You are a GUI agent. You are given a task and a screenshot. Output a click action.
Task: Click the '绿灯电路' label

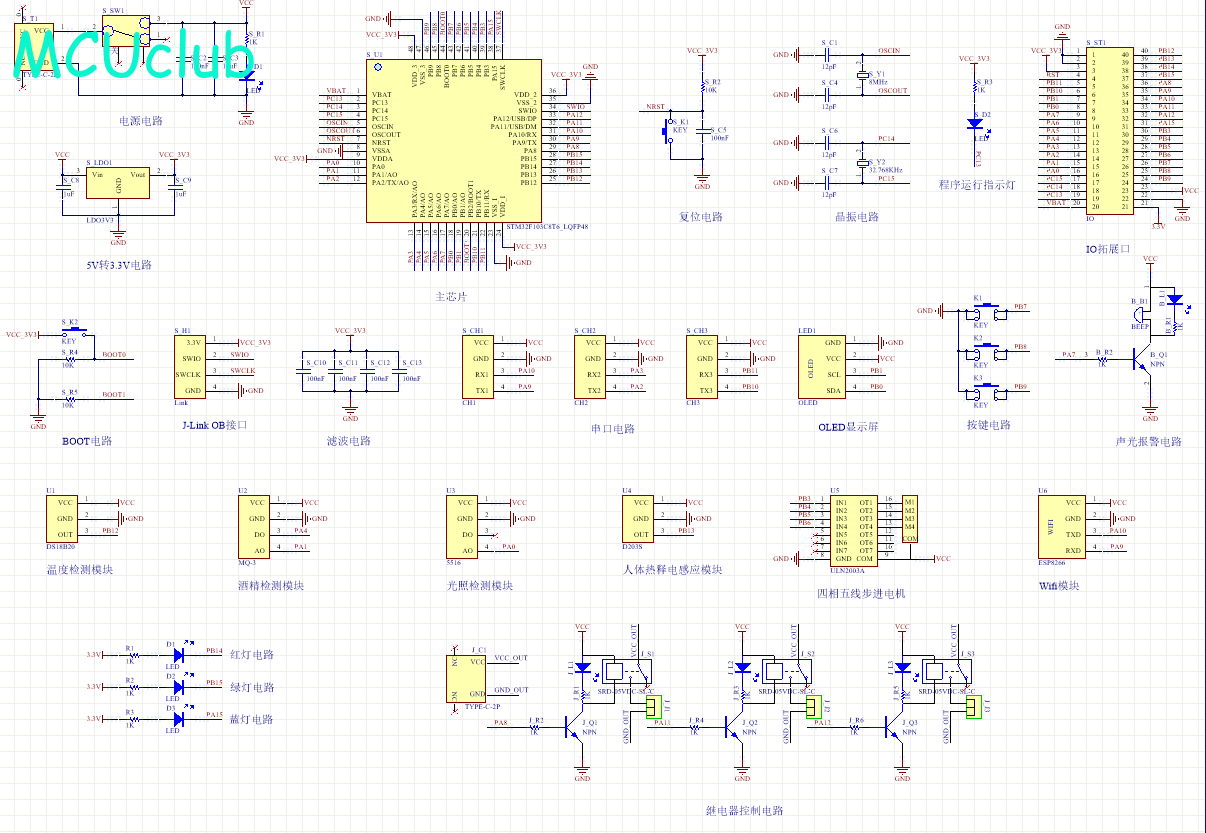[x=252, y=687]
